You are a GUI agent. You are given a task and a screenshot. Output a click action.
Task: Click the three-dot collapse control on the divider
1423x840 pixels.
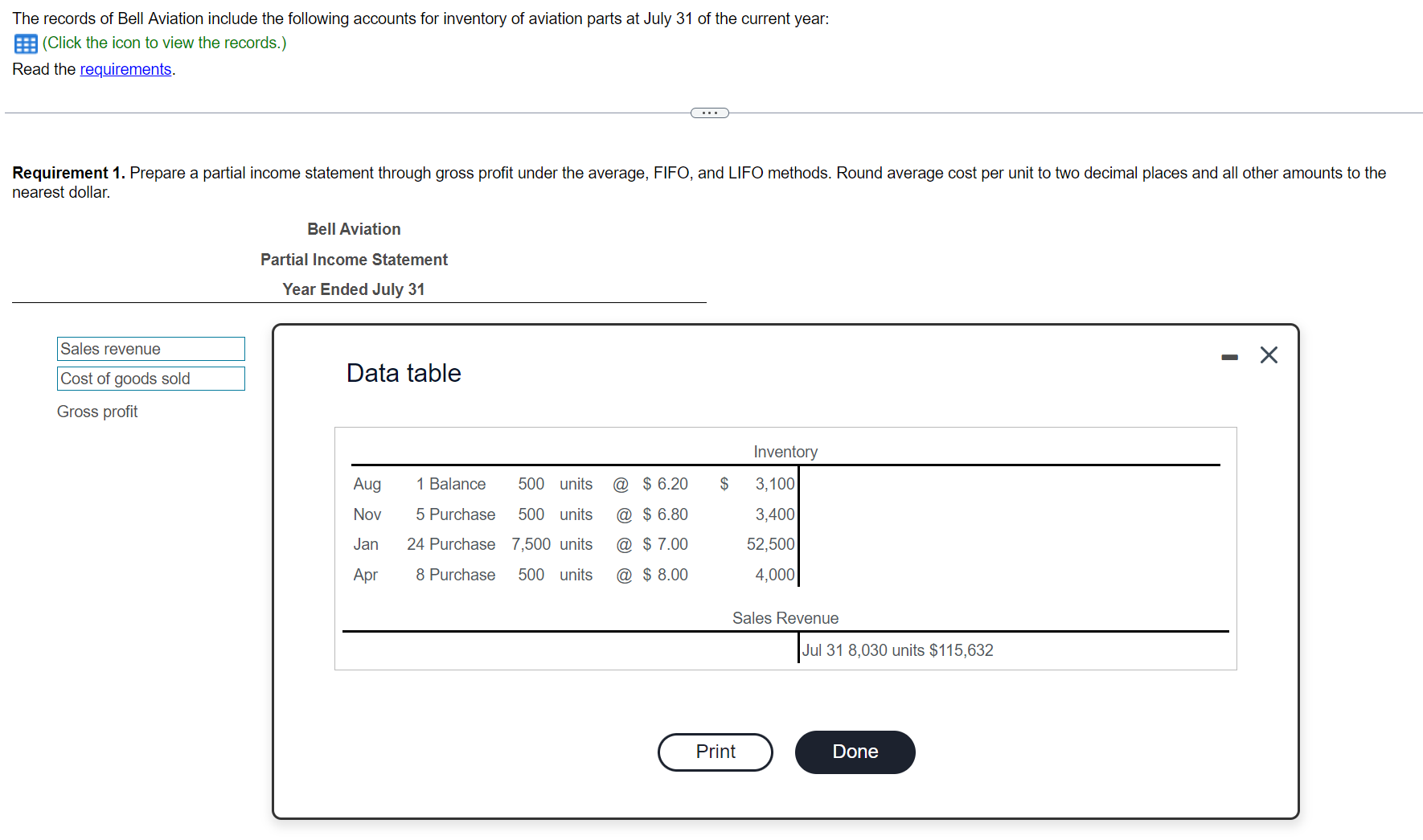point(709,113)
